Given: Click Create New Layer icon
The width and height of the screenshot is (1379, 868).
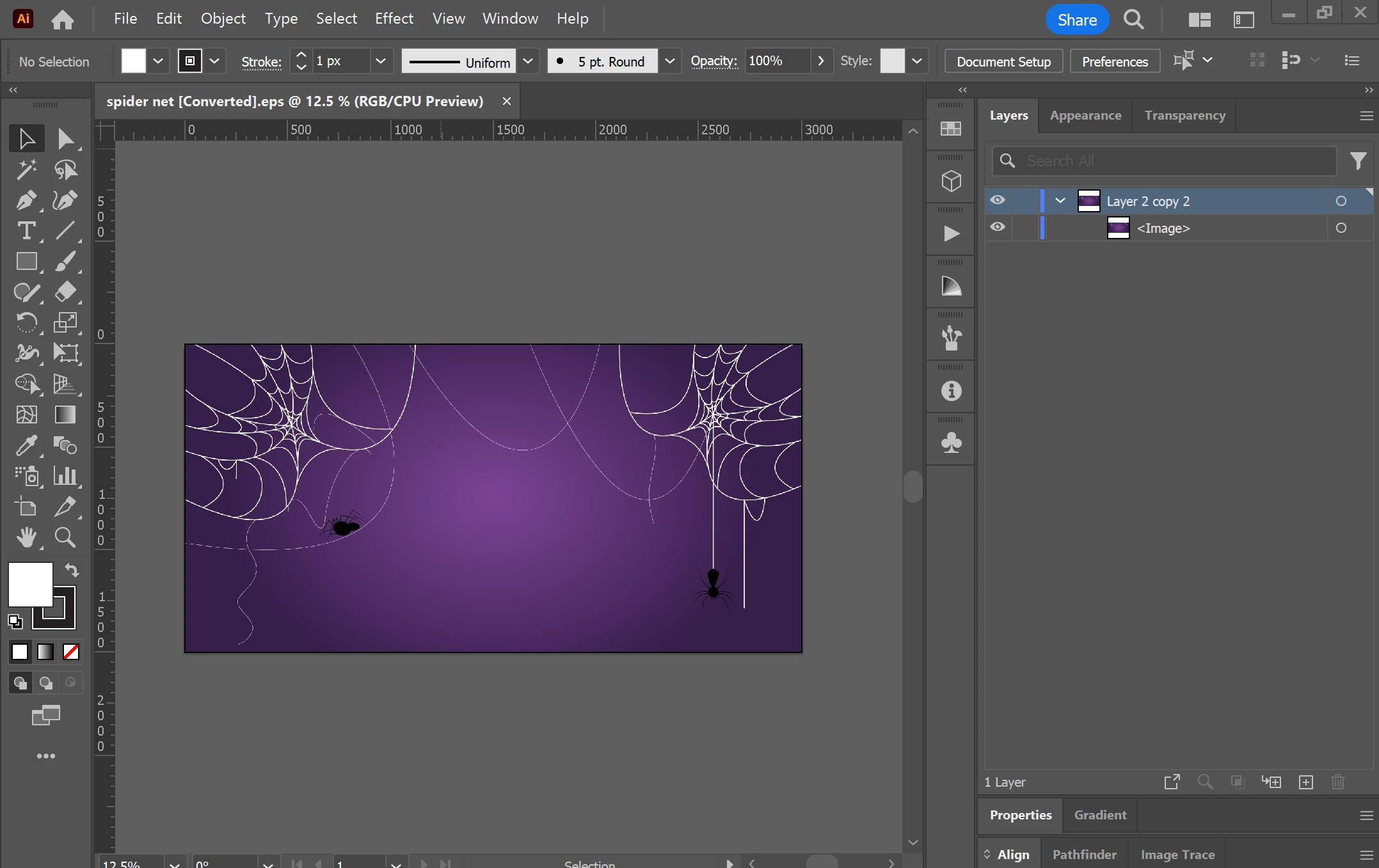Looking at the screenshot, I should pyautogui.click(x=1305, y=782).
